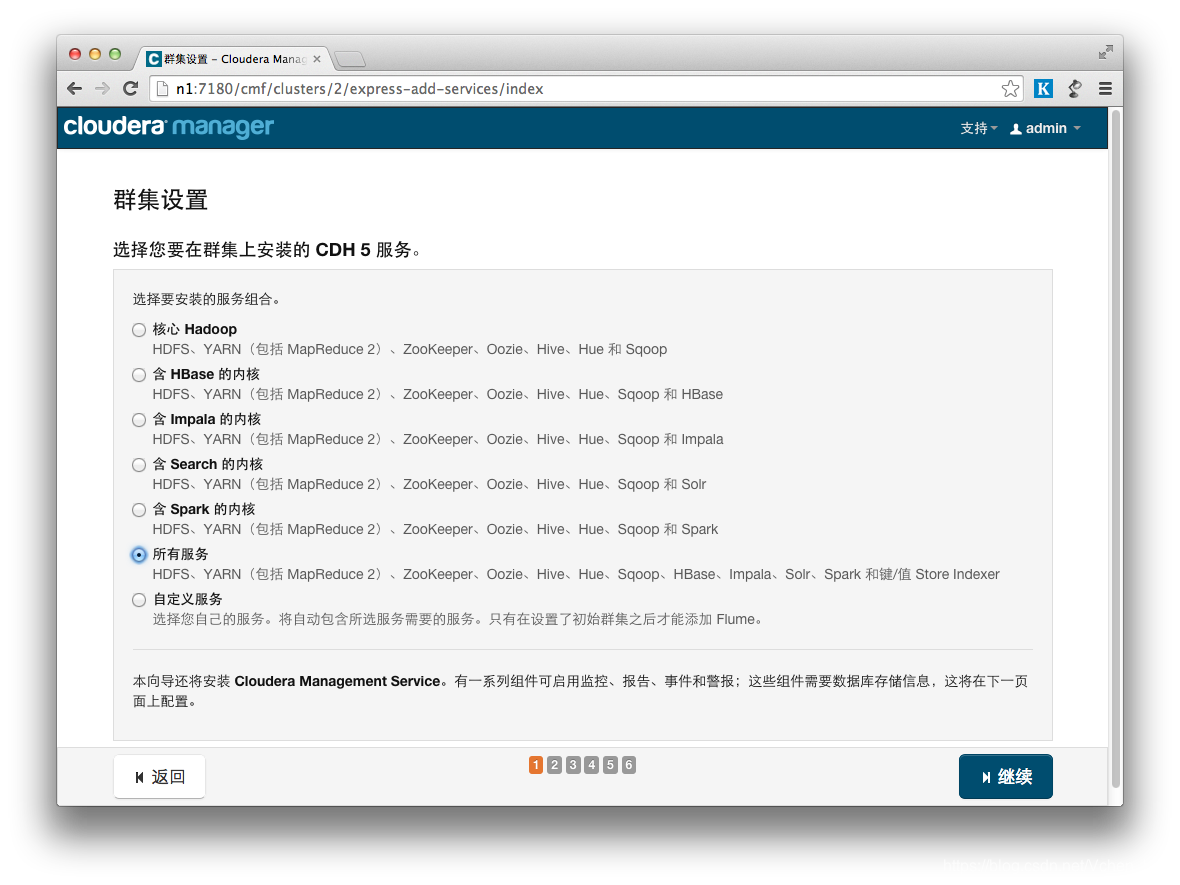Click the description listing Store Indexer
The image size is (1180, 885).
point(576,574)
